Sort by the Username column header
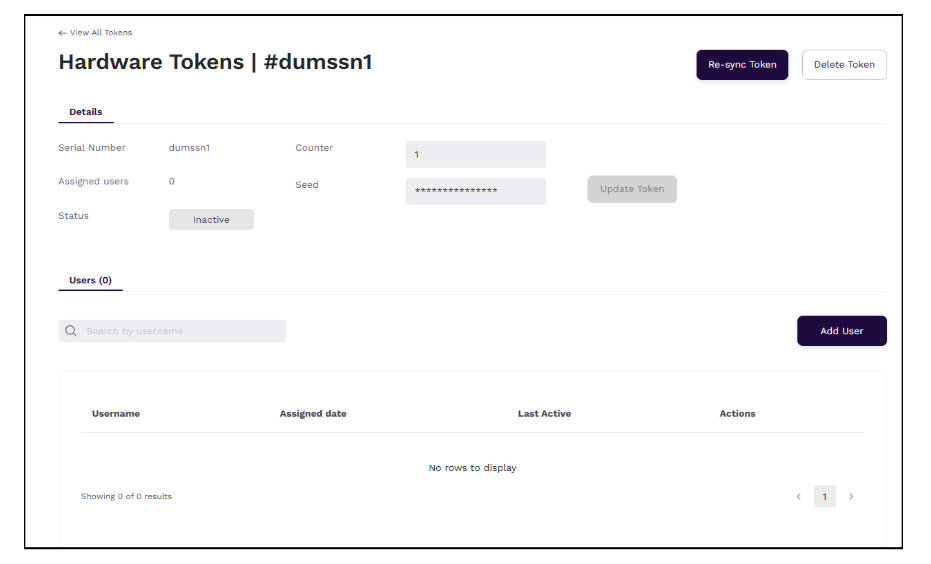This screenshot has height=564, width=931. (116, 414)
